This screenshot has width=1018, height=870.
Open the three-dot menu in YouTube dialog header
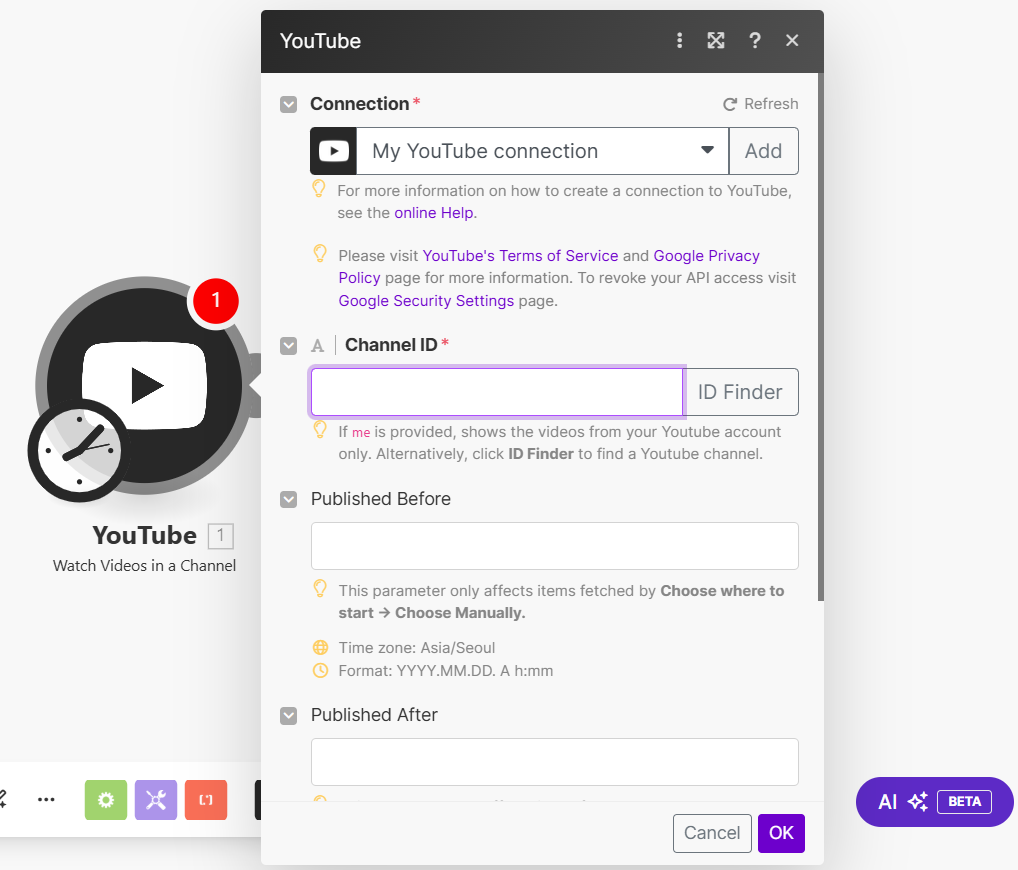tap(679, 40)
